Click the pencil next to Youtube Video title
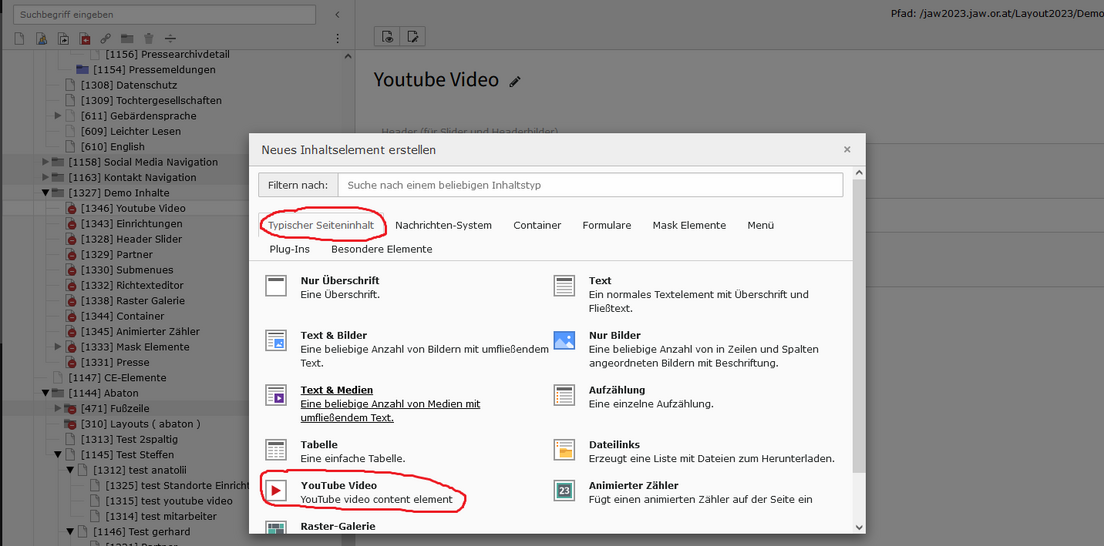The height and width of the screenshot is (546, 1104). point(515,81)
